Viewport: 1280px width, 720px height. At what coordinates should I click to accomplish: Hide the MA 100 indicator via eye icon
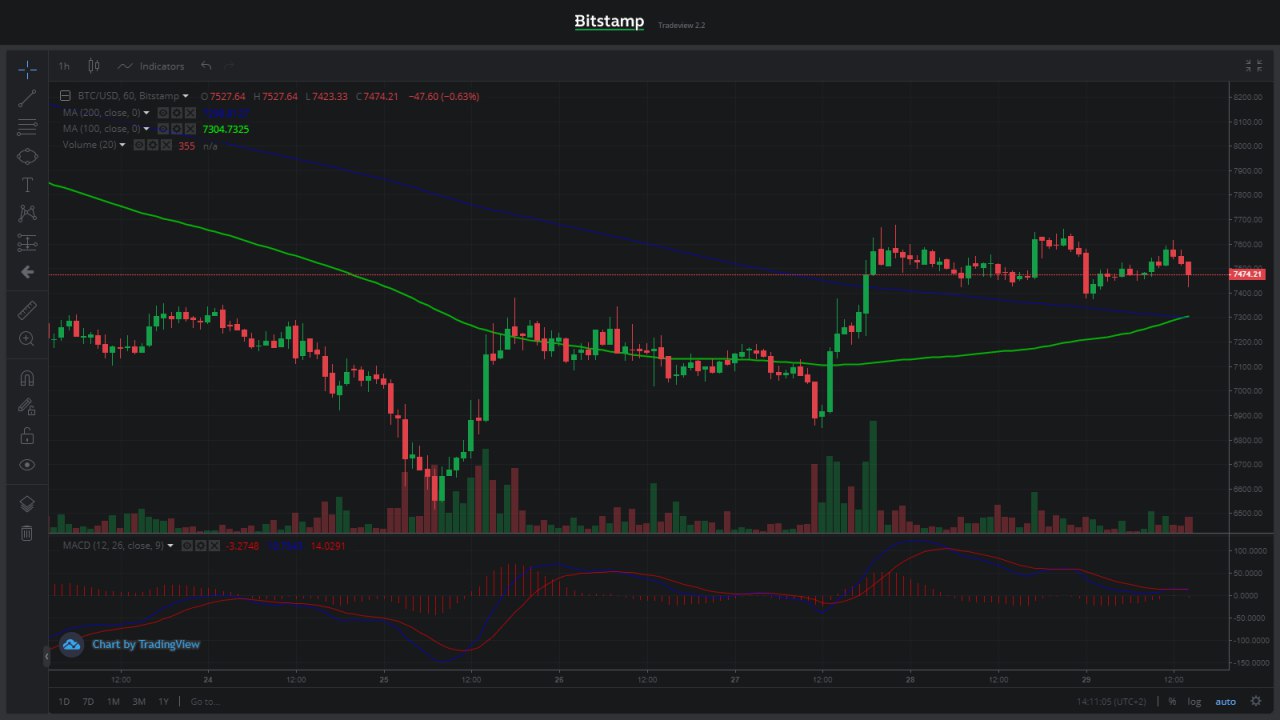162,129
